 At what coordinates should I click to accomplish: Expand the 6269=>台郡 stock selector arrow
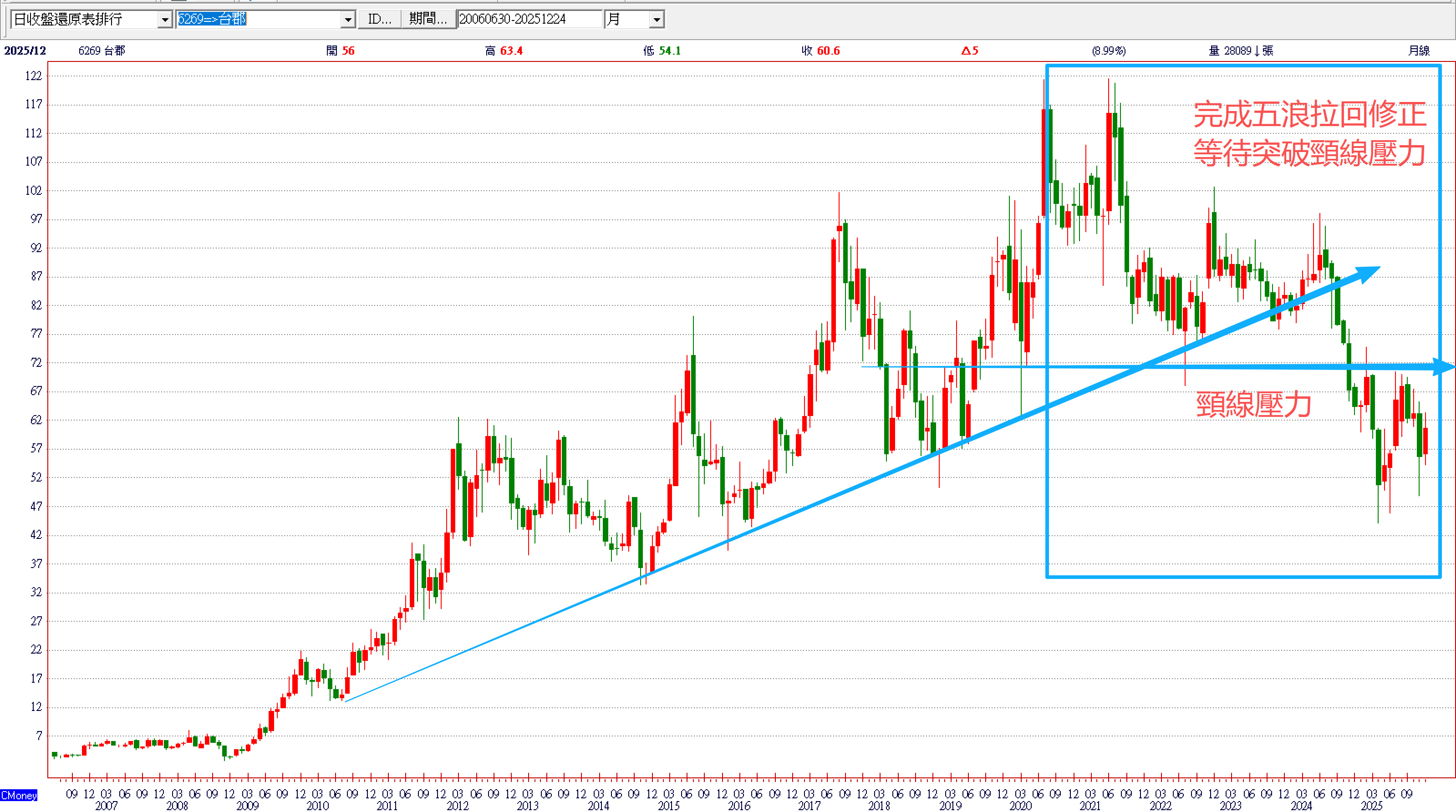click(x=347, y=20)
